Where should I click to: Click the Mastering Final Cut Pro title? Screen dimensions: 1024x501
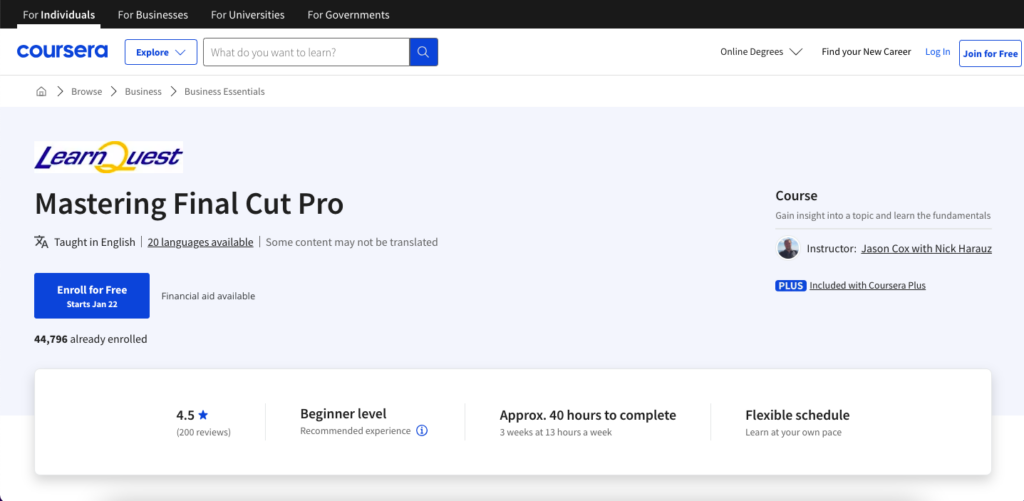(189, 204)
